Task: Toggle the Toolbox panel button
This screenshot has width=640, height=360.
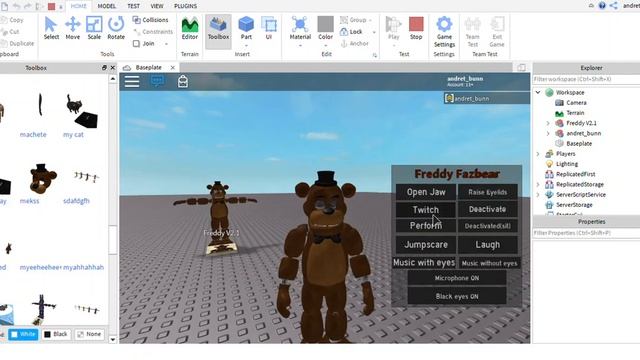Action: coord(218,31)
